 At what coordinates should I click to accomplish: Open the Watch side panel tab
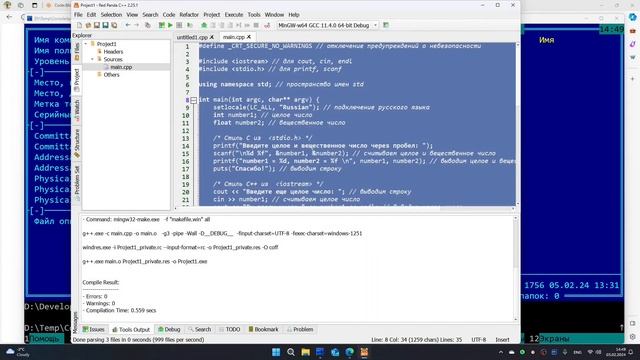[77, 110]
